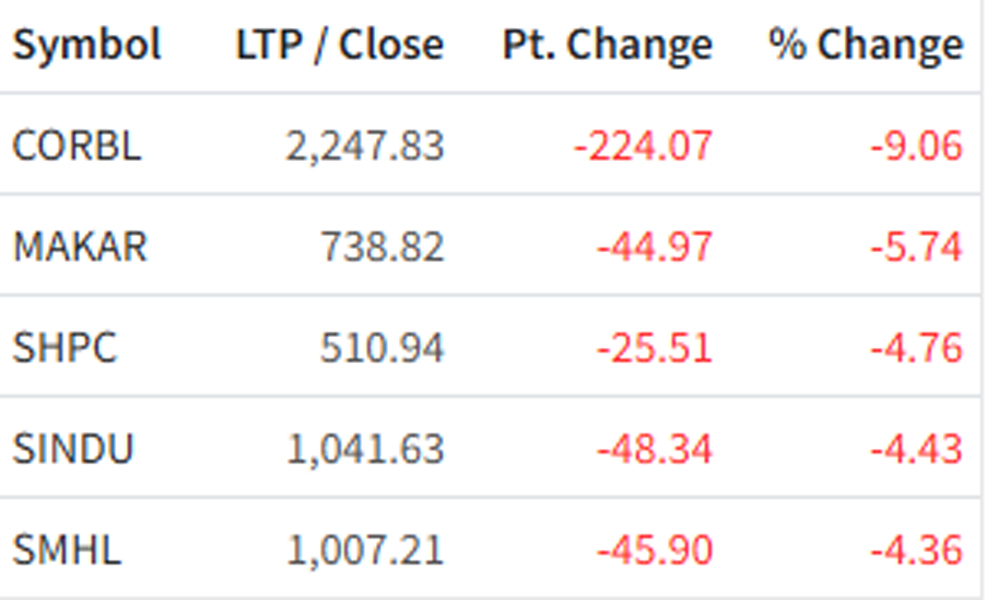Click CORBL percent change -9.06
This screenshot has width=1000, height=600.
tap(916, 146)
